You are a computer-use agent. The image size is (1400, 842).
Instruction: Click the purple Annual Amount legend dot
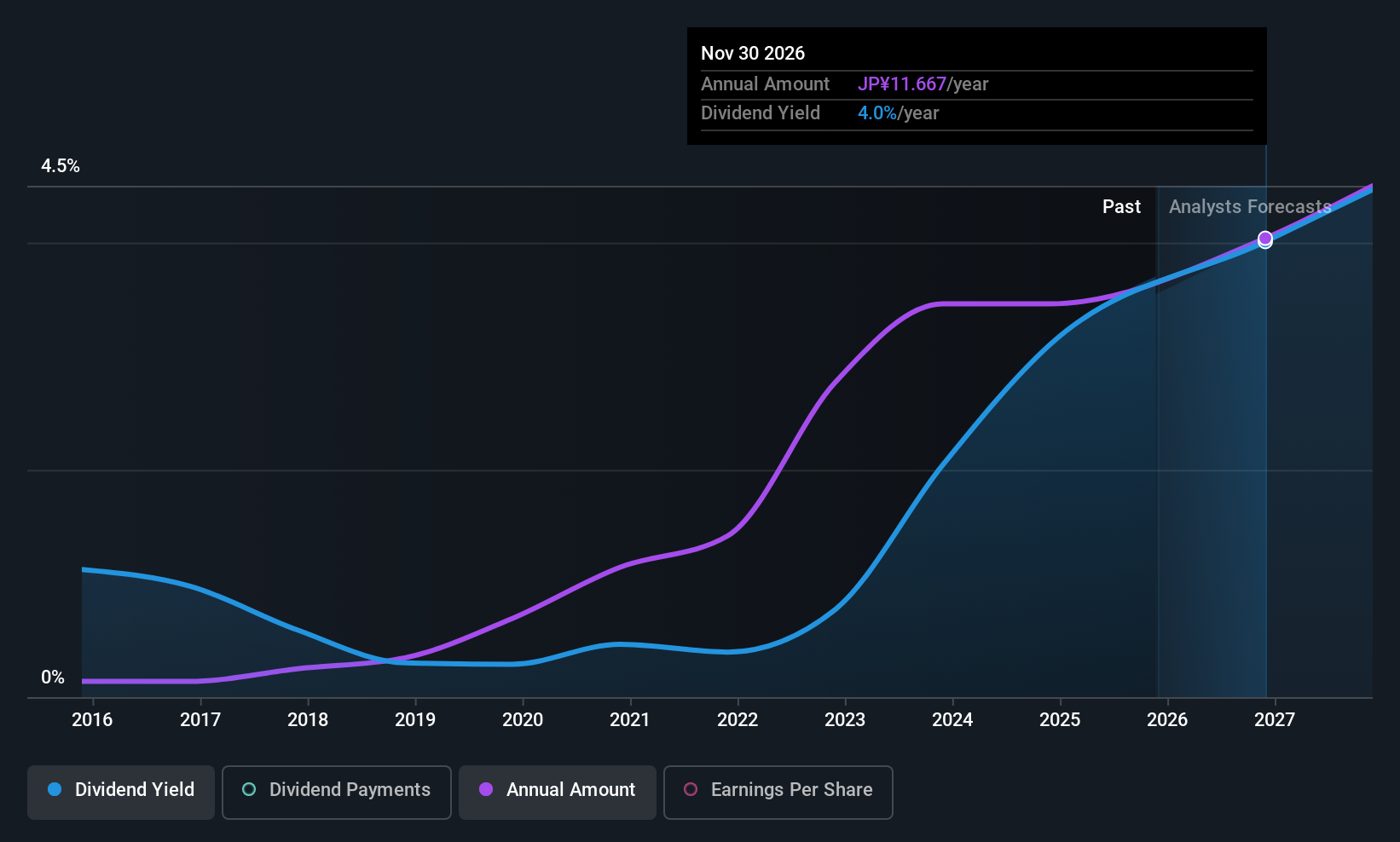[486, 790]
